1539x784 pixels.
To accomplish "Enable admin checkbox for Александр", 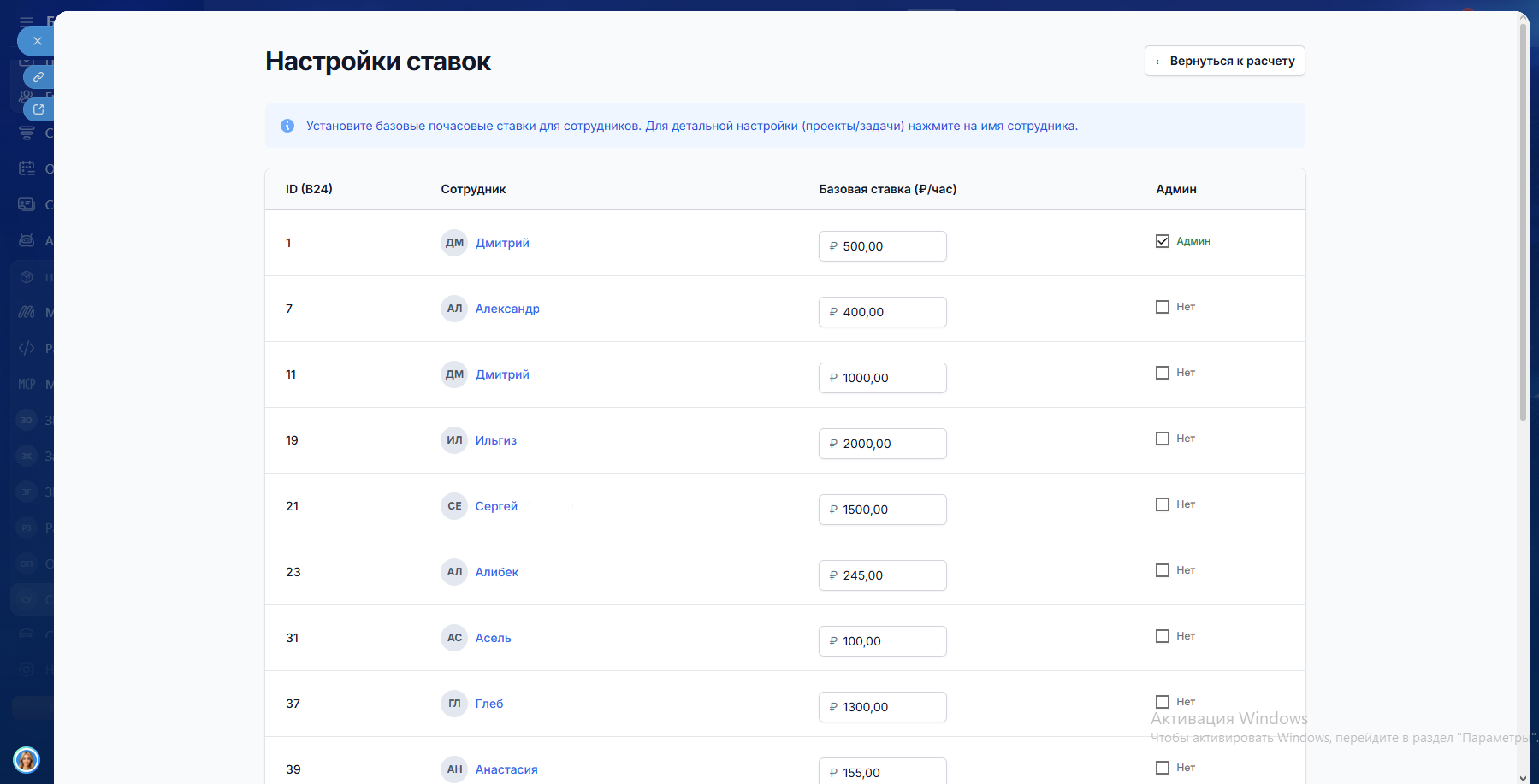I will [1163, 307].
